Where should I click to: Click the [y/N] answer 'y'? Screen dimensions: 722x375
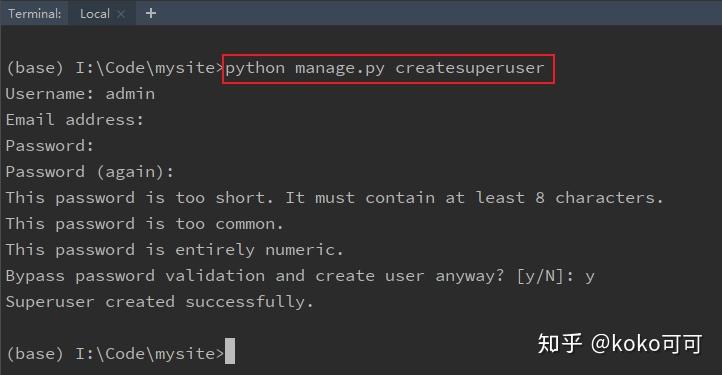point(590,277)
